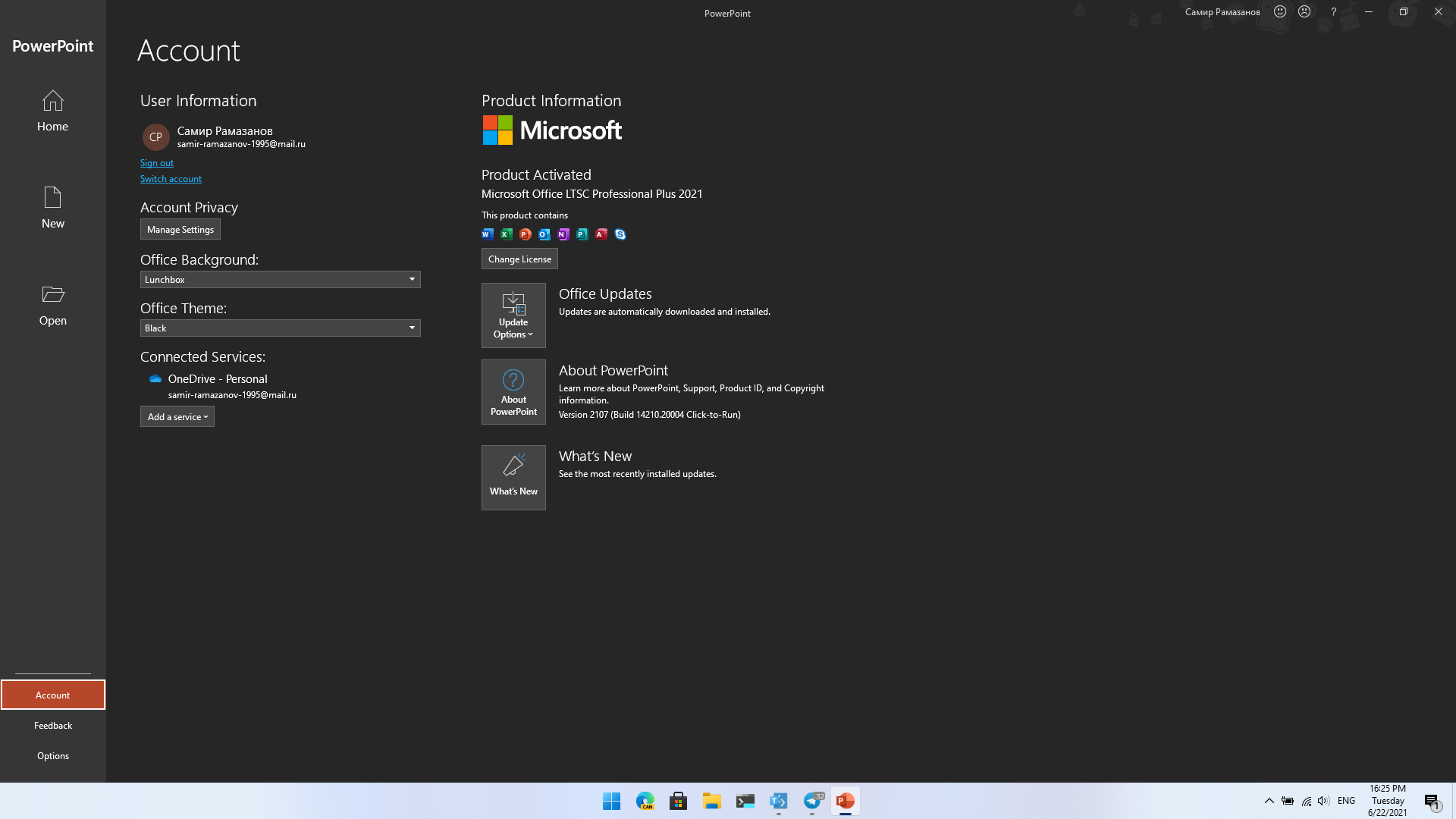
Task: Click the smiley face feedback icon
Action: (1280, 11)
